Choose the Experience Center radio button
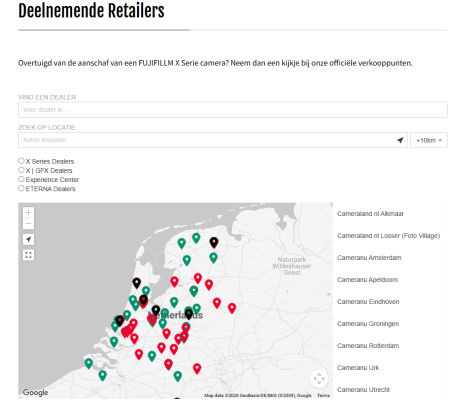The width and height of the screenshot is (475, 403). click(21, 179)
